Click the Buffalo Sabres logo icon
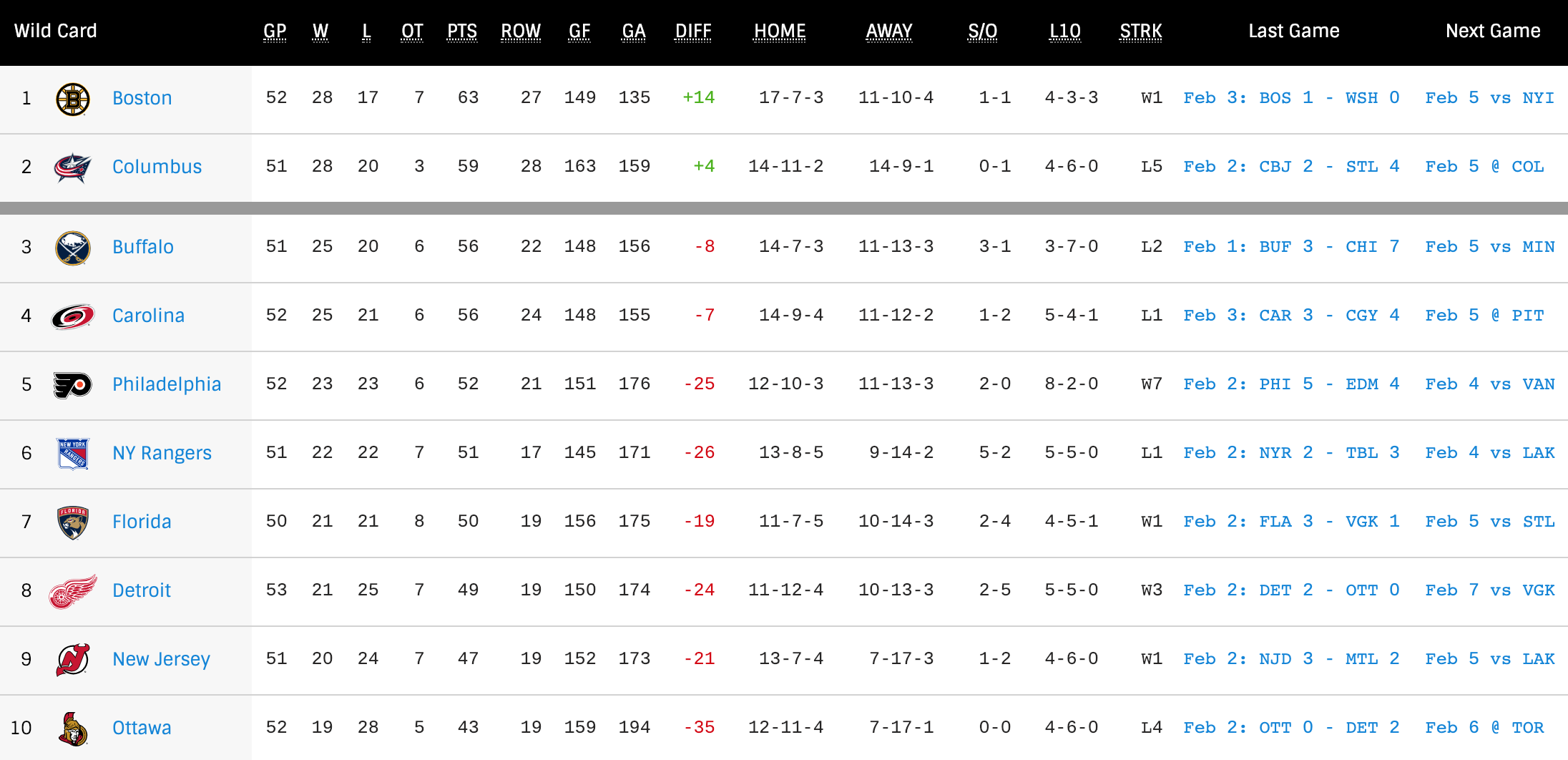The width and height of the screenshot is (1568, 760). (73, 248)
